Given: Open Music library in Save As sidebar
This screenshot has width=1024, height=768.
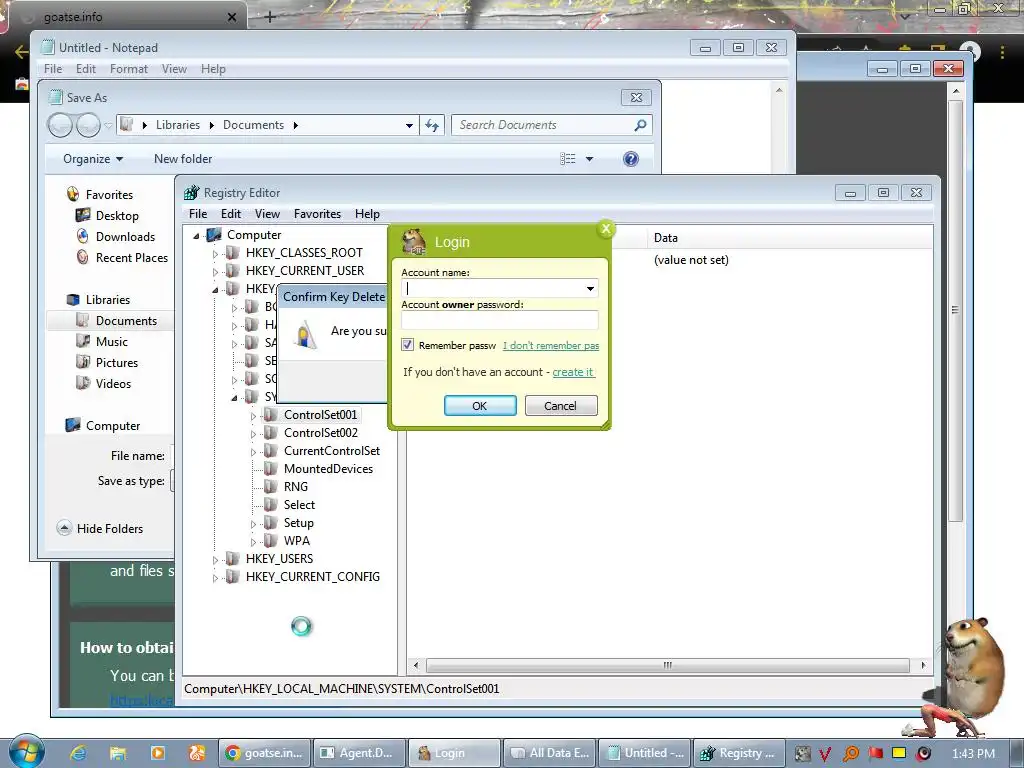Looking at the screenshot, I should tap(102, 342).
